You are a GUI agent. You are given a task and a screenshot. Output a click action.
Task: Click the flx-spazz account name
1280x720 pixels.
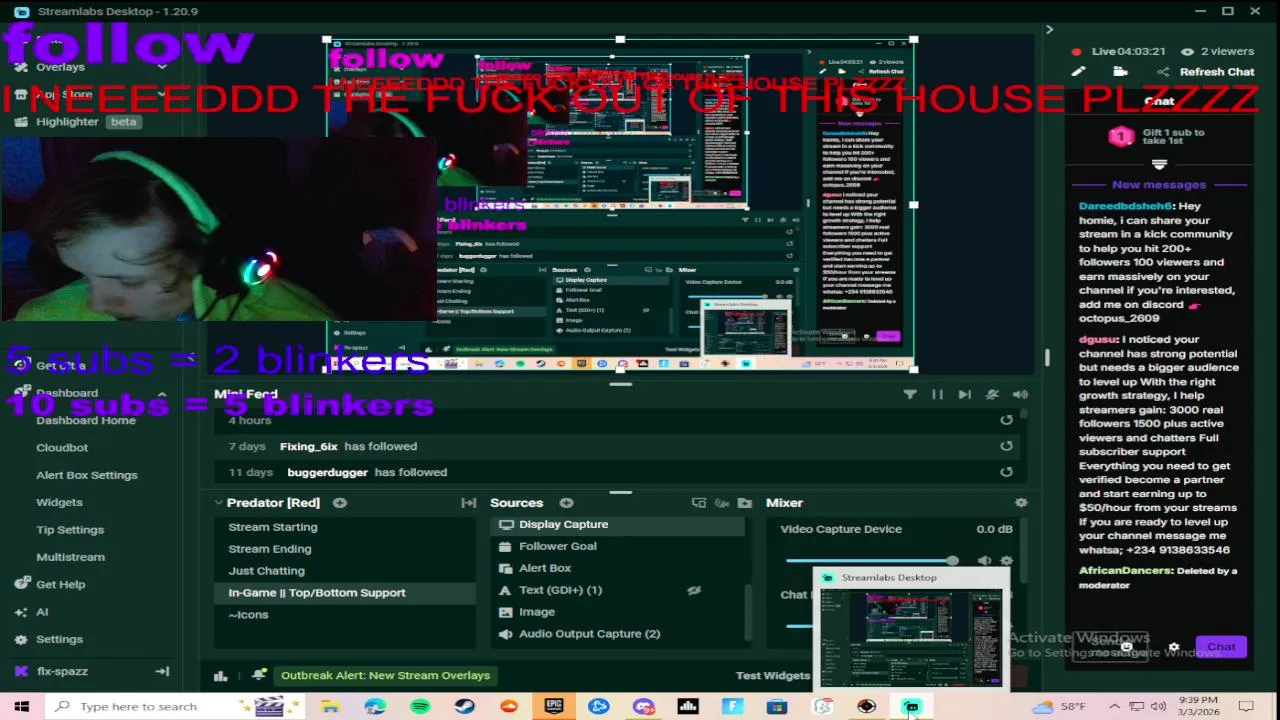(62, 671)
